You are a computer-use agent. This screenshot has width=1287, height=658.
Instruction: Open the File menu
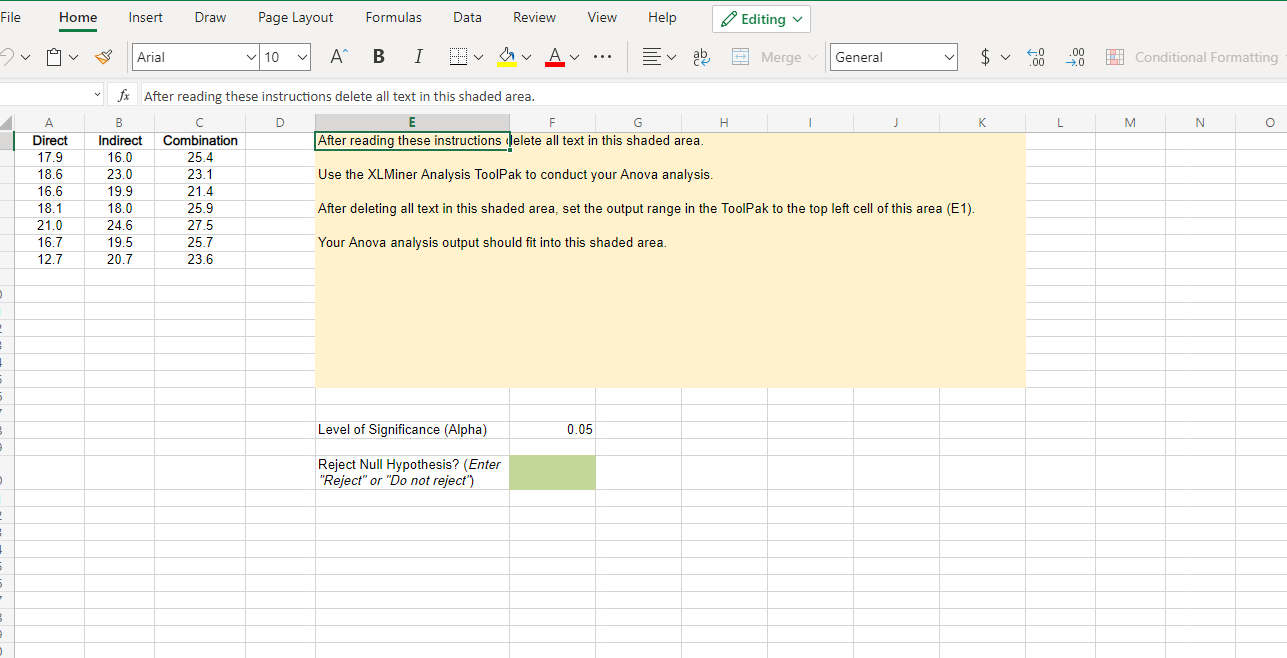[10, 17]
